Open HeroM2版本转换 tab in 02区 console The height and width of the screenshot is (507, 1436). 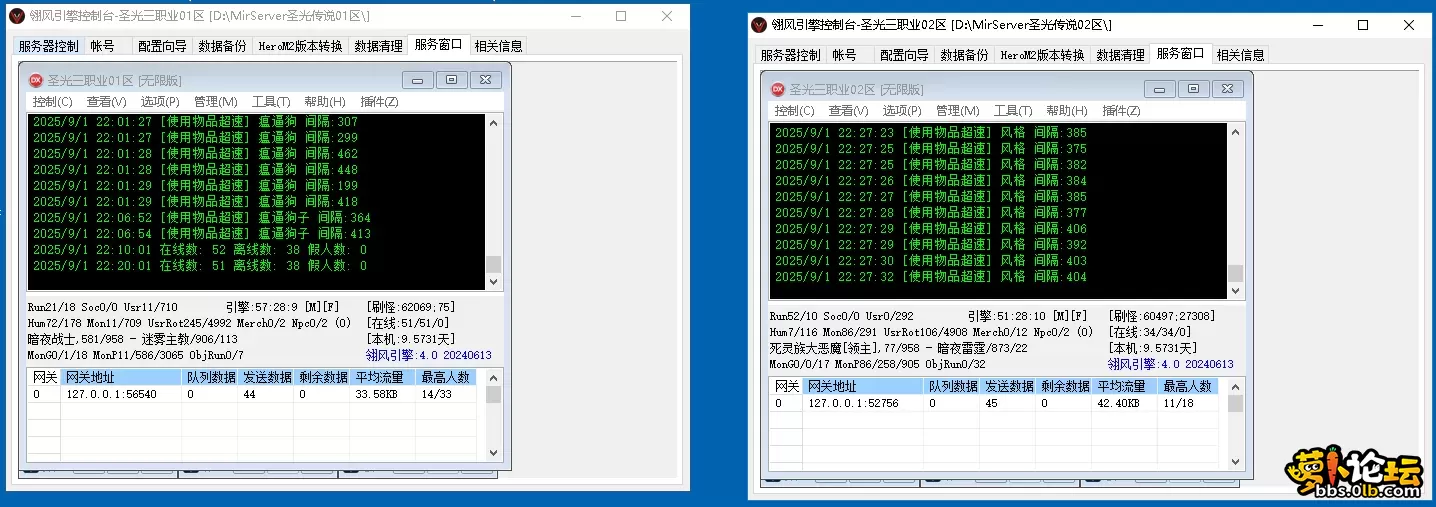(1042, 55)
